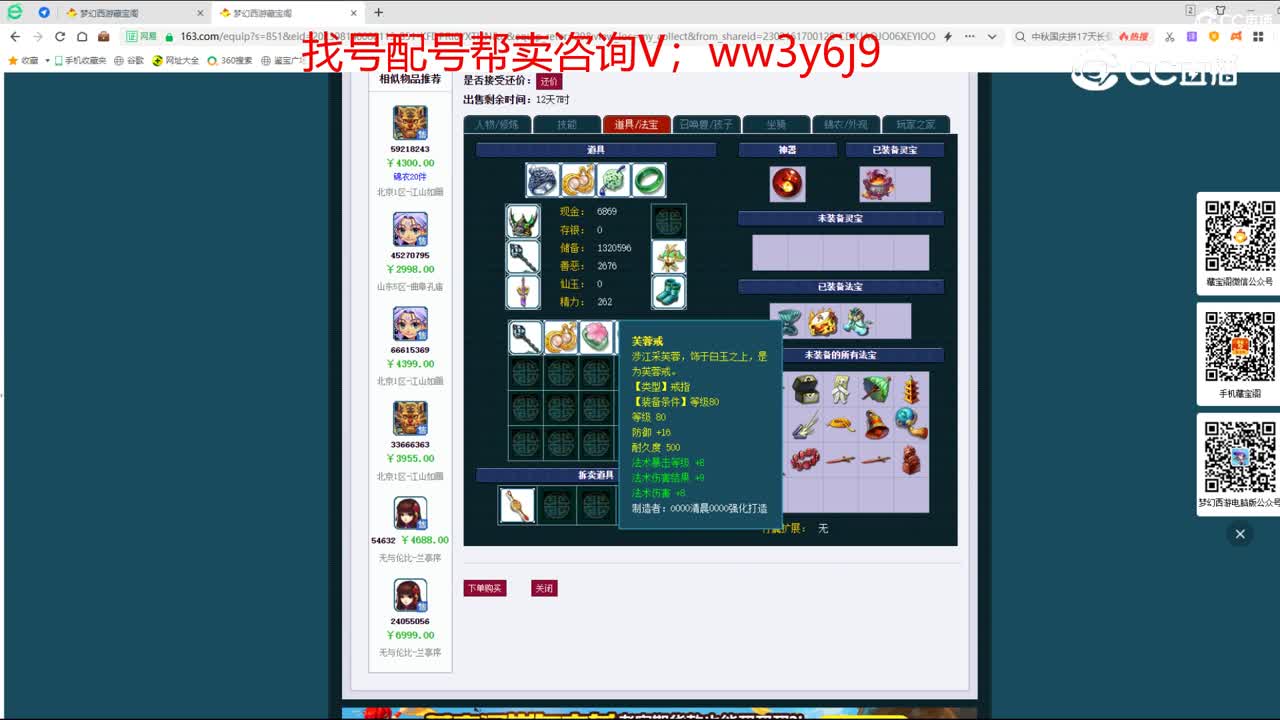Switch to the 坐骑 tab

(777, 124)
